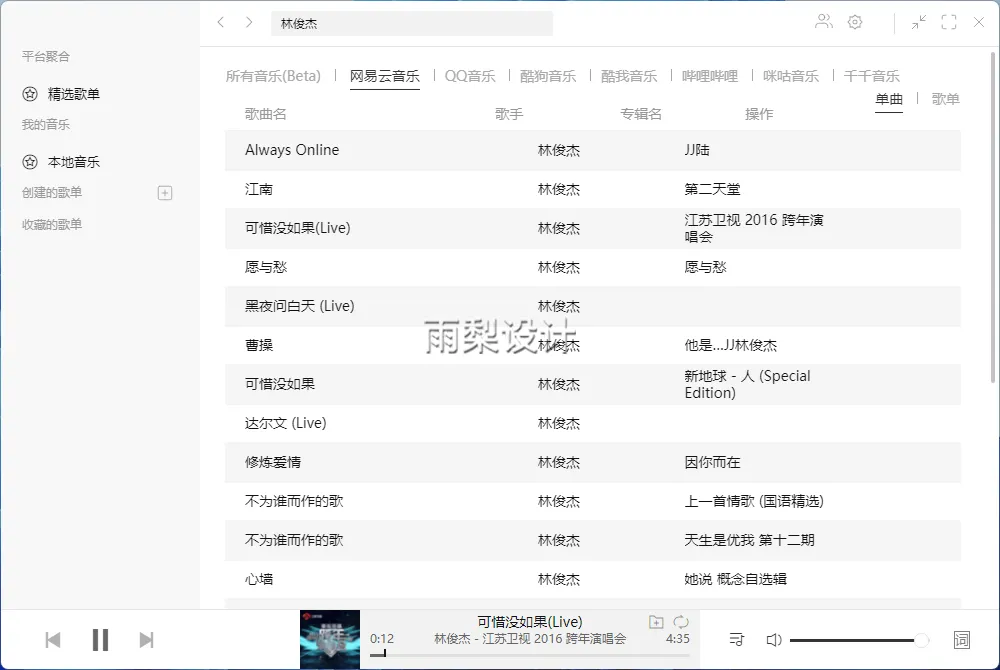Screen dimensions: 1000x670
Task: Open the settings gear icon
Action: tap(855, 22)
